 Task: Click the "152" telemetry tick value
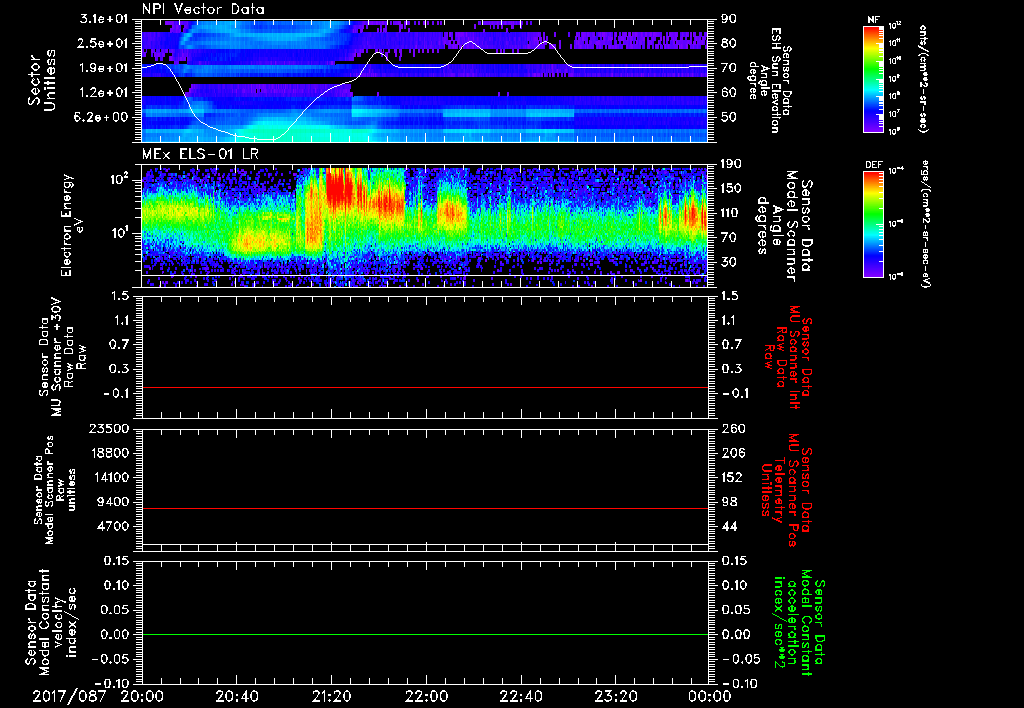[x=731, y=477]
